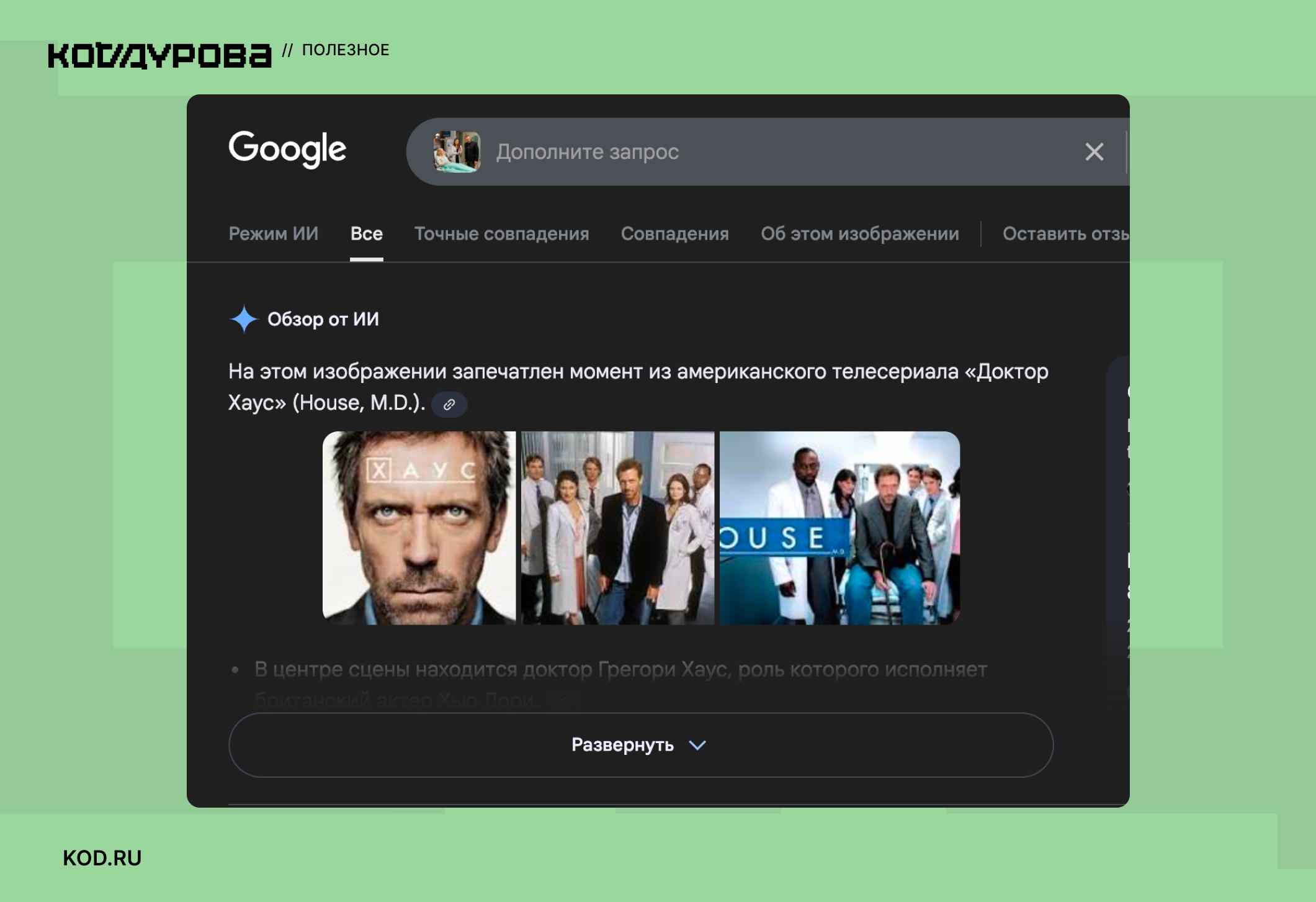Expand the overview with 'Развернуть'
This screenshot has width=1316, height=902.
click(640, 745)
